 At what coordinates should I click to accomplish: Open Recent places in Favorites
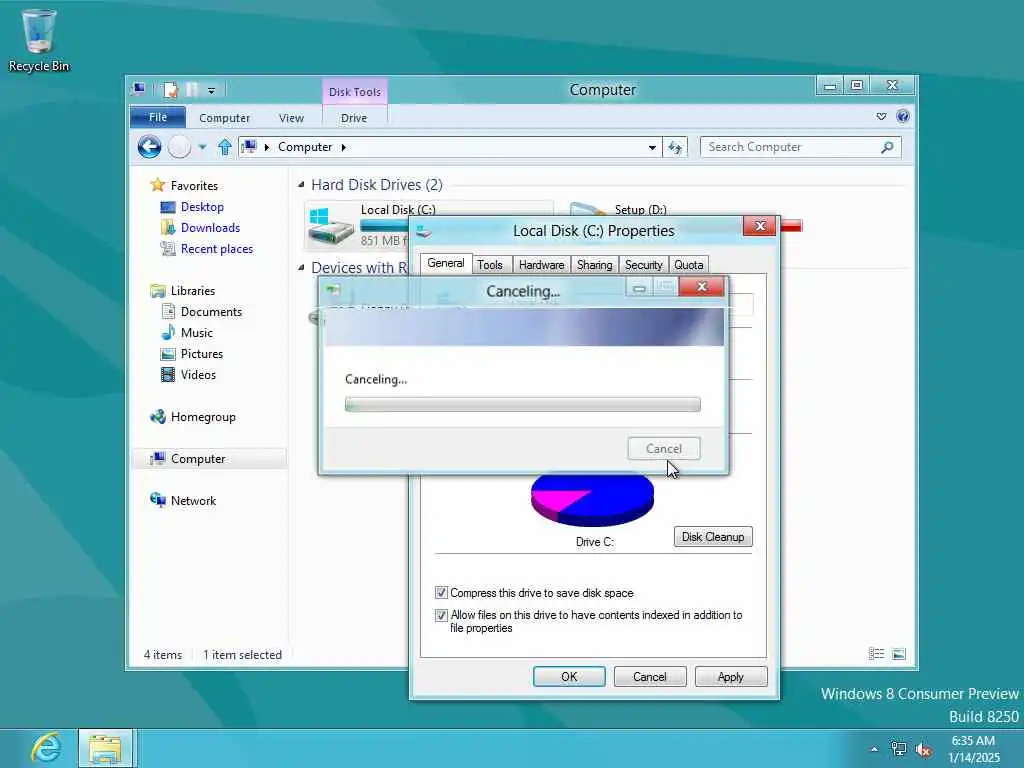217,249
